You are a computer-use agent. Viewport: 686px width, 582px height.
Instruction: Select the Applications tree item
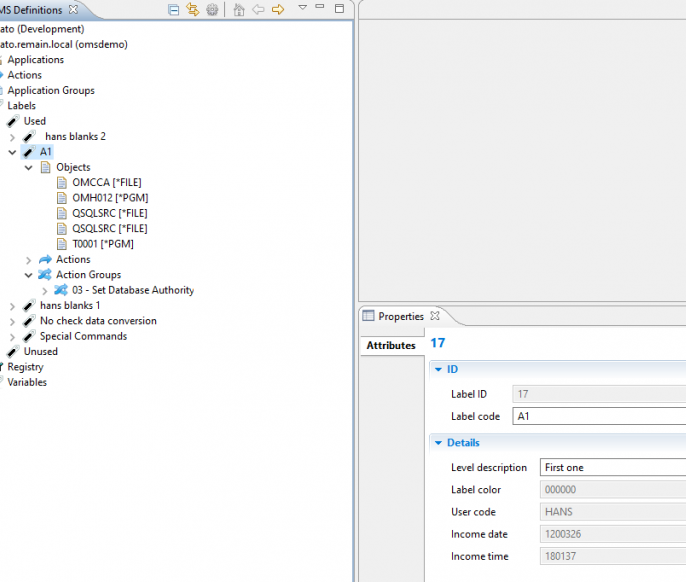click(x=35, y=60)
